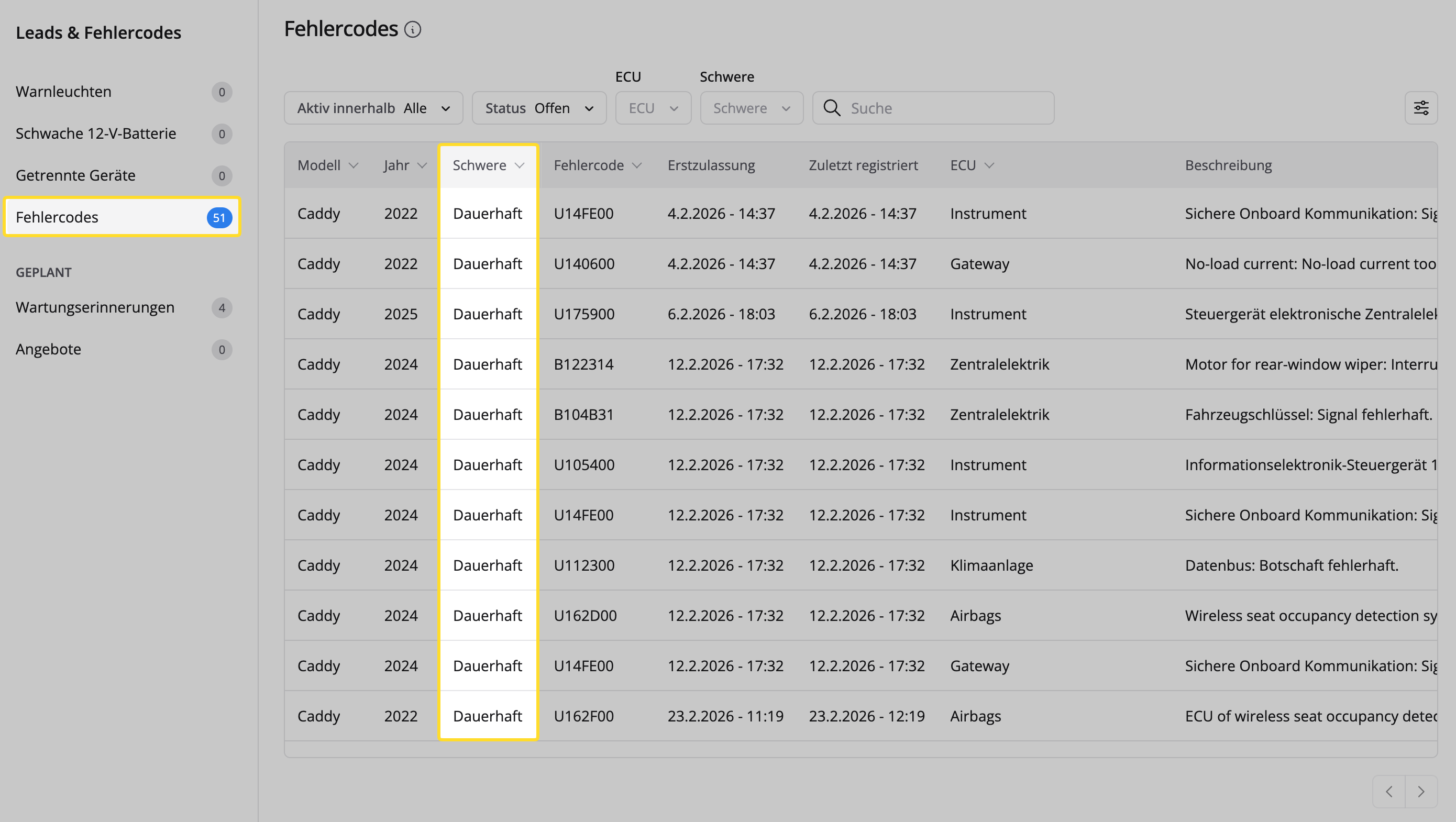This screenshot has height=822, width=1456.
Task: Click the search magnifier icon
Action: pos(831,108)
